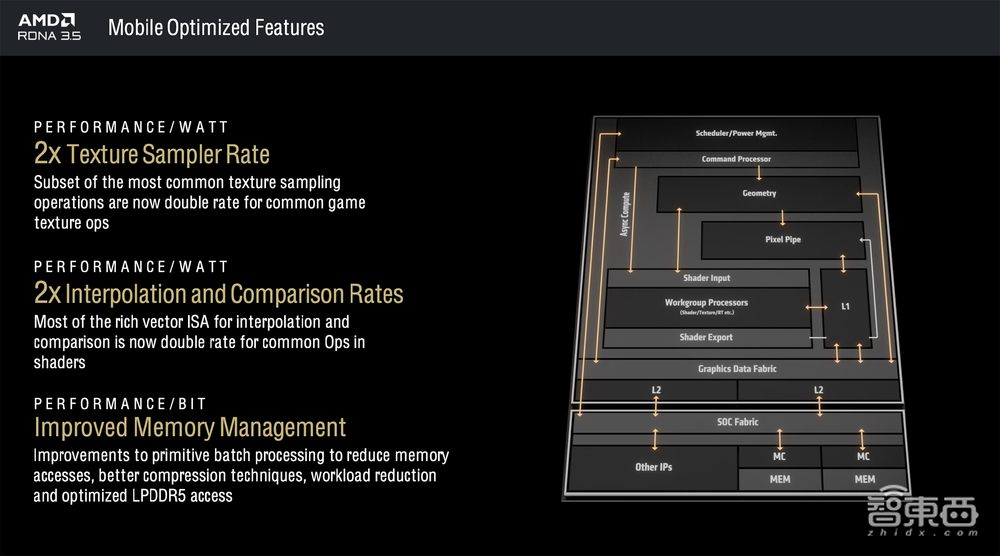
Task: Click the Other IPs block
Action: [x=653, y=467]
